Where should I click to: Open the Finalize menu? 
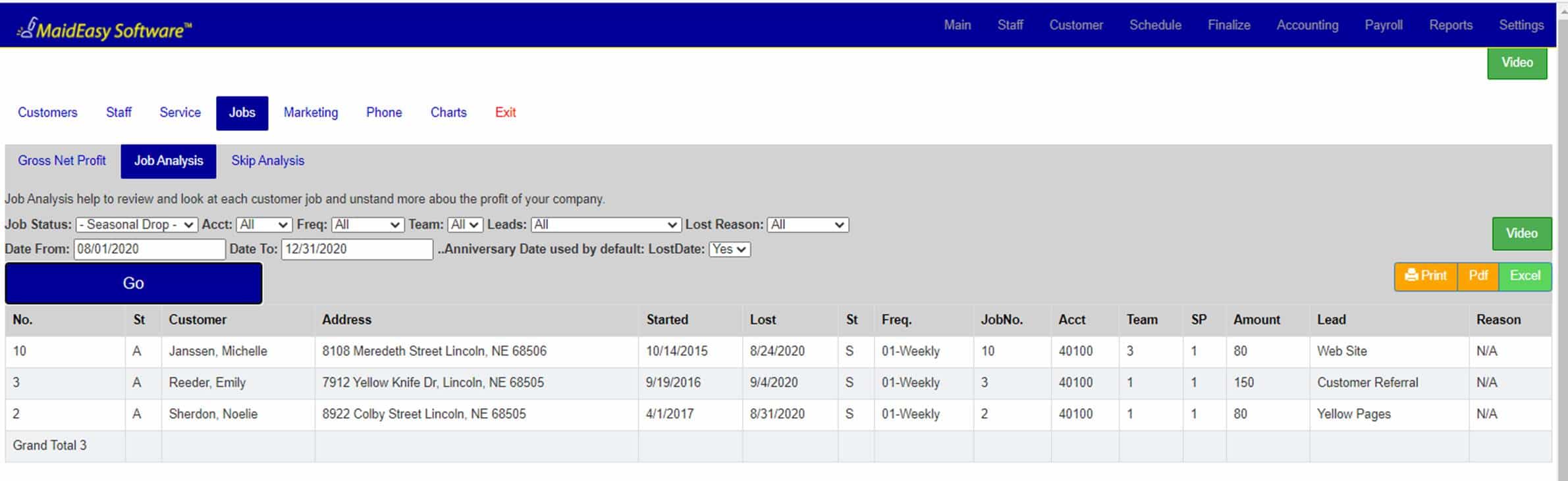(x=1229, y=25)
